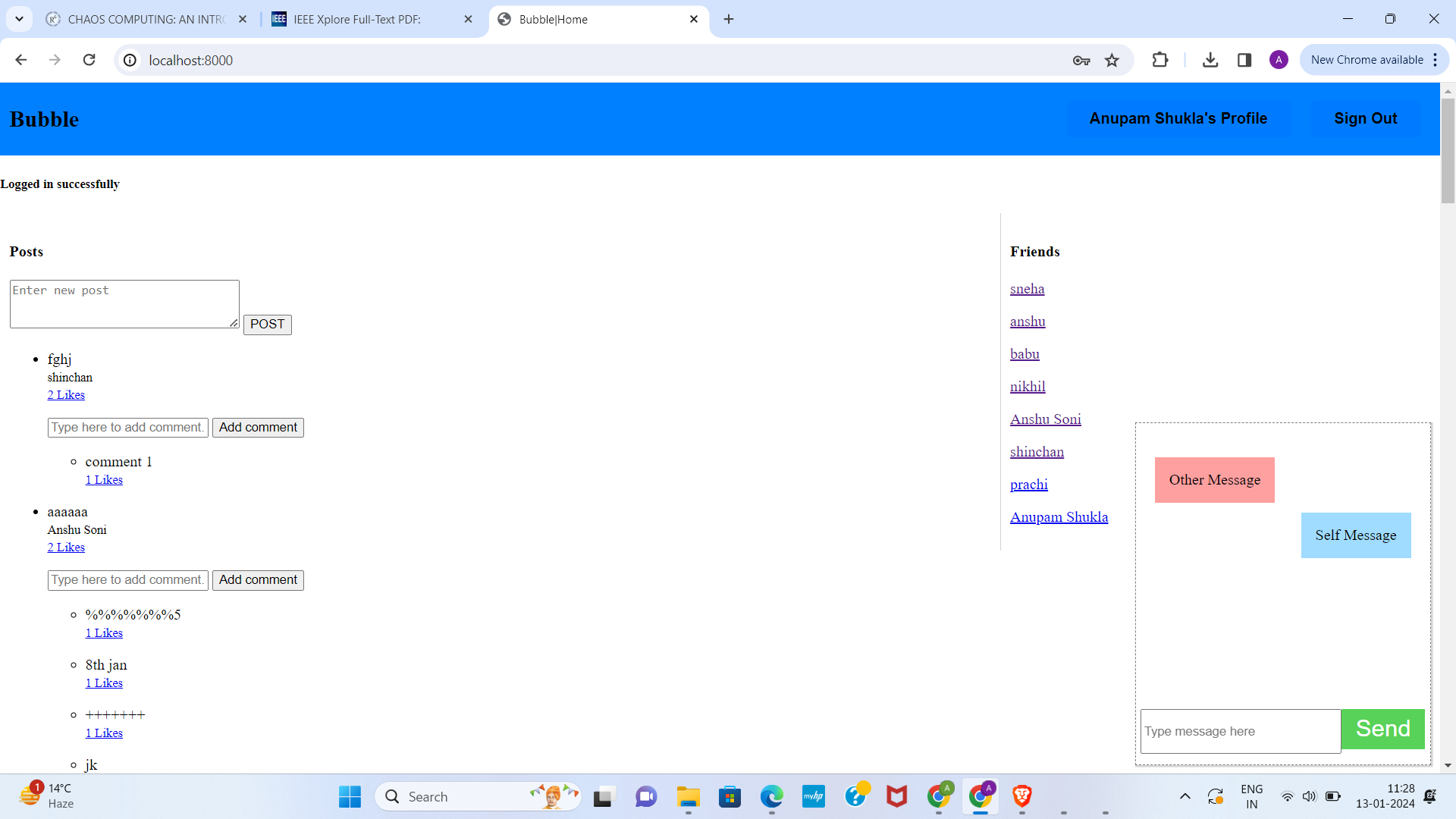Reload the page with refresh icon
The width and height of the screenshot is (1456, 819).
[x=89, y=60]
